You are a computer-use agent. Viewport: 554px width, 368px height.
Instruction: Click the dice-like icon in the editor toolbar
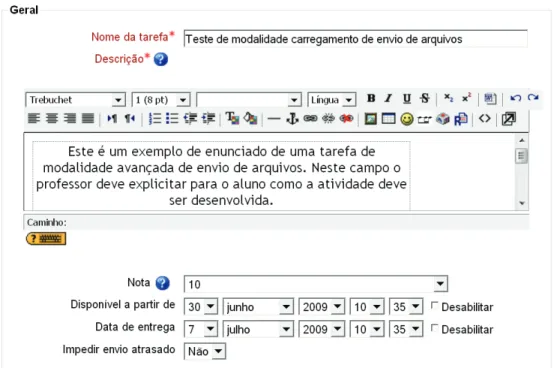(443, 119)
